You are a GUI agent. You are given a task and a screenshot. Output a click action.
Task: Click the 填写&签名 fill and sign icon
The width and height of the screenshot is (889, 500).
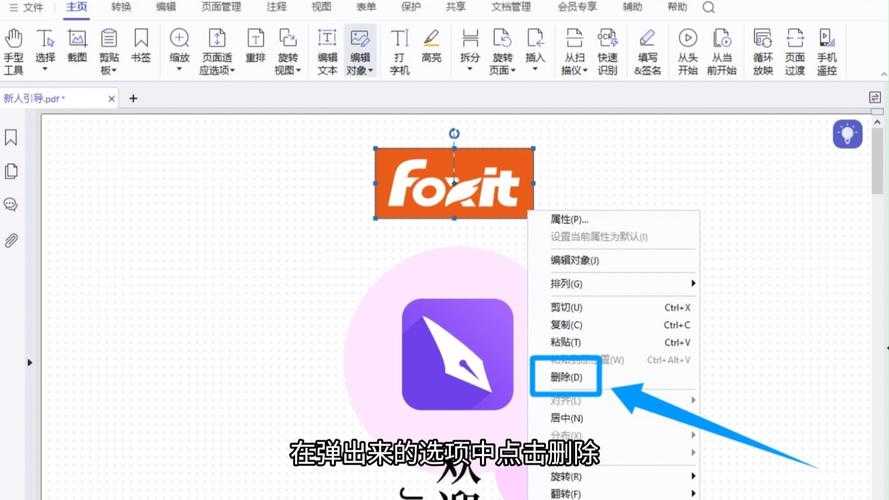coord(647,50)
